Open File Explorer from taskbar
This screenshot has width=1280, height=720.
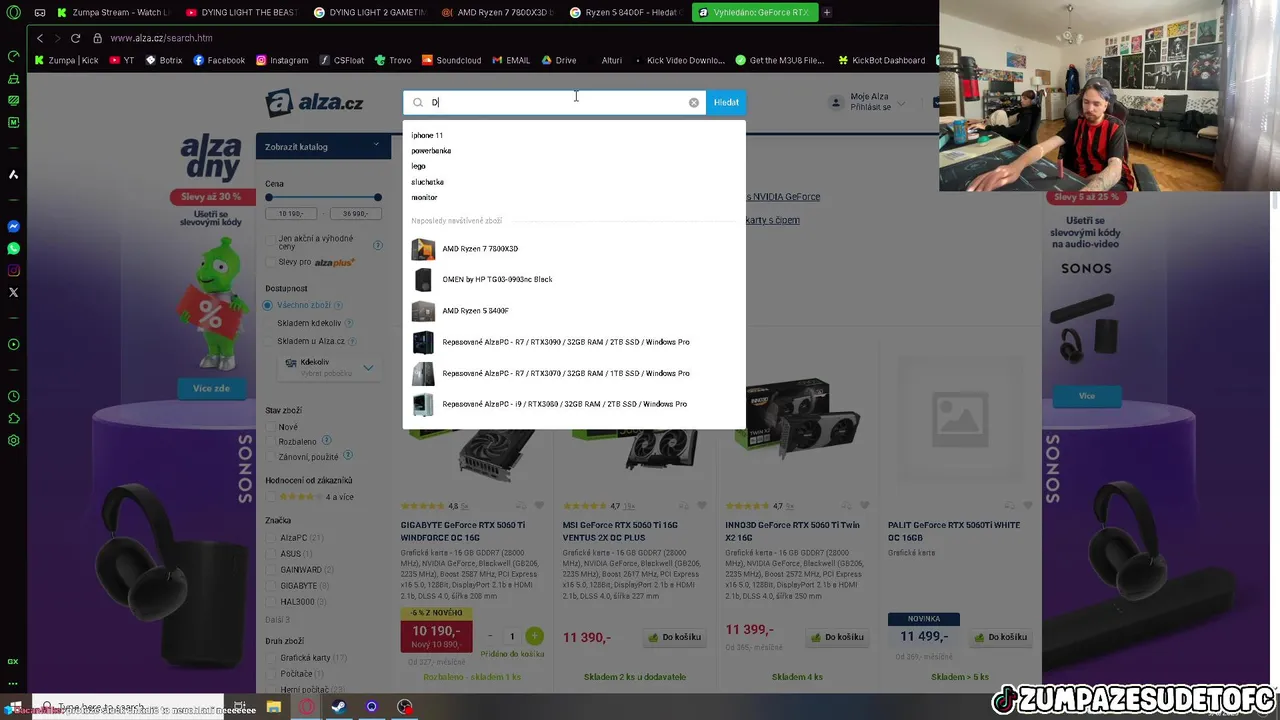pos(273,707)
